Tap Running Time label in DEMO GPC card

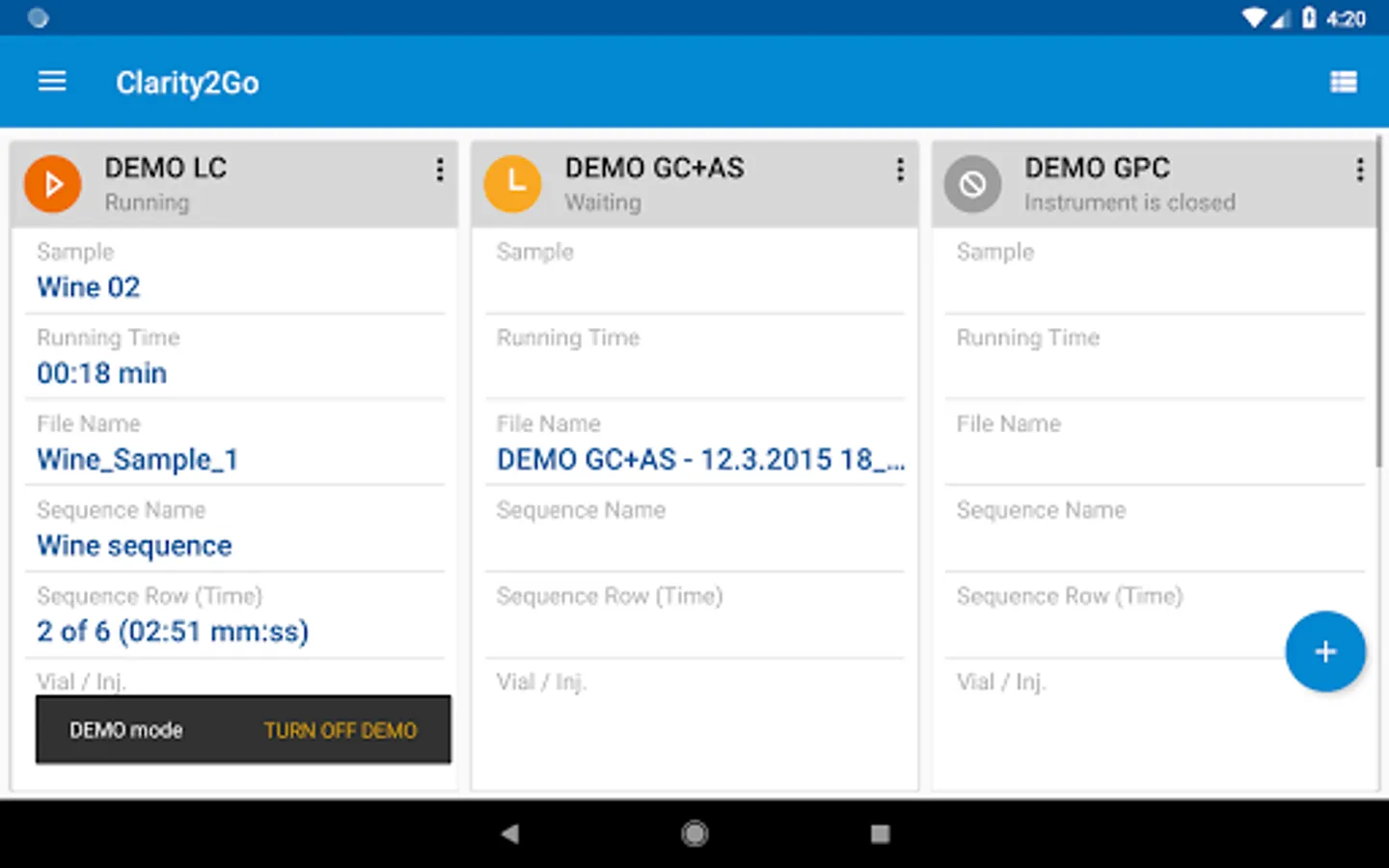[x=1028, y=338]
